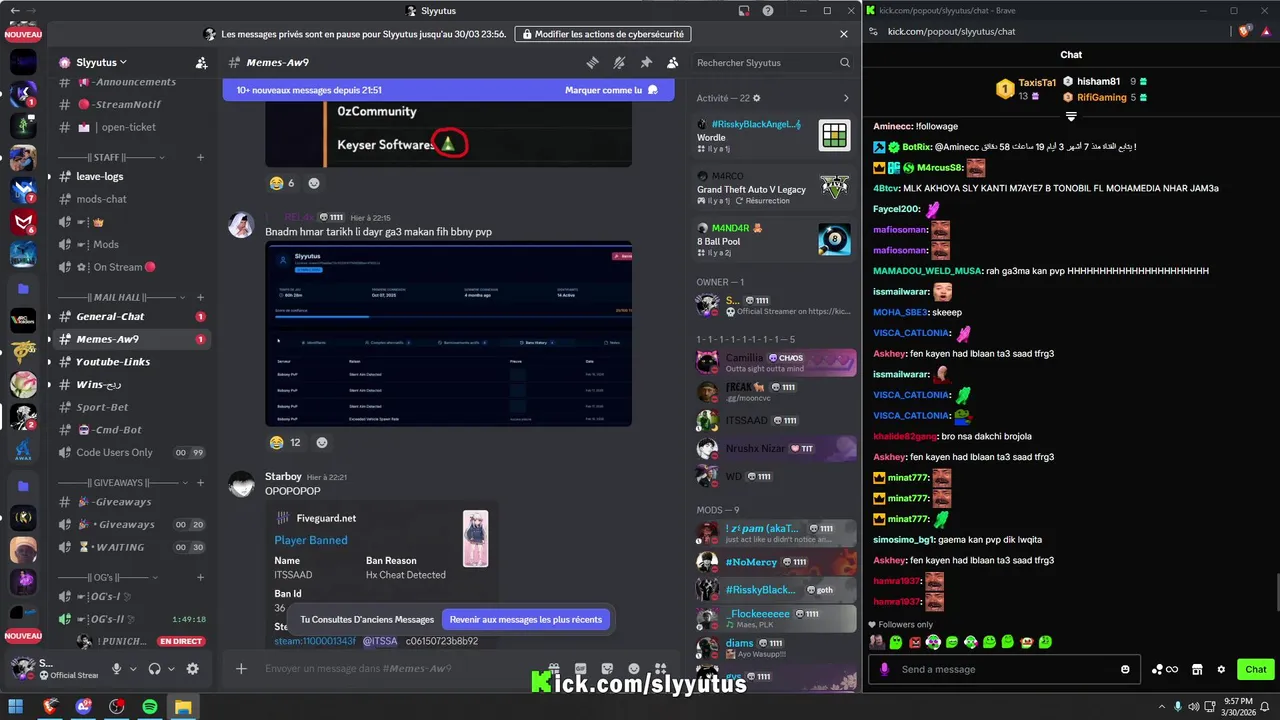The height and width of the screenshot is (720, 1280).
Task: Open emoji picker in Kick chat input
Action: 1125,669
